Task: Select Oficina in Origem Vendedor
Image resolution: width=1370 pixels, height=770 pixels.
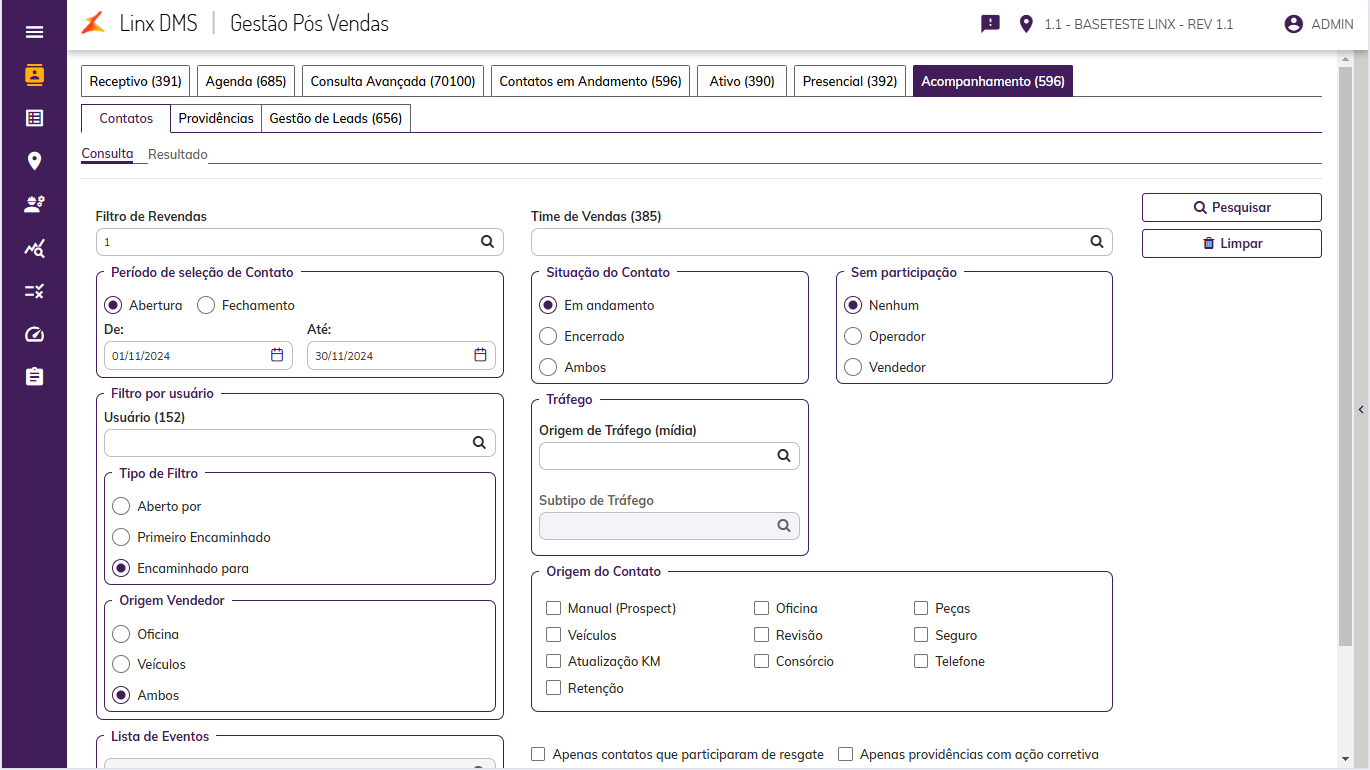Action: point(121,634)
